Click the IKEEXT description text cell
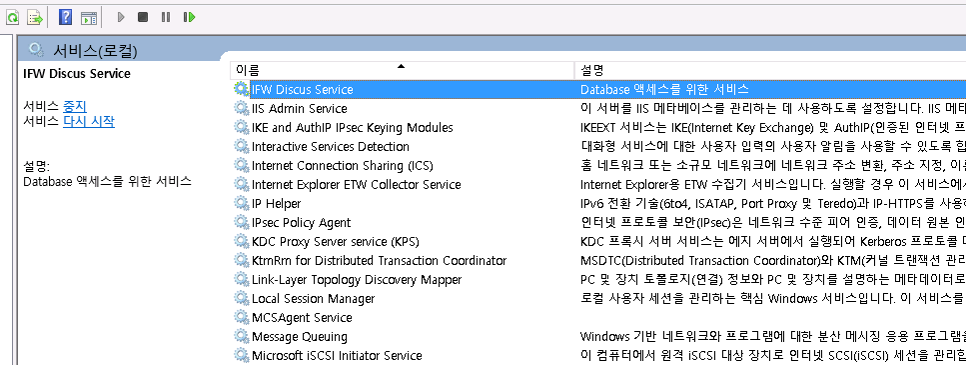This screenshot has width=966, height=365. tap(773, 128)
